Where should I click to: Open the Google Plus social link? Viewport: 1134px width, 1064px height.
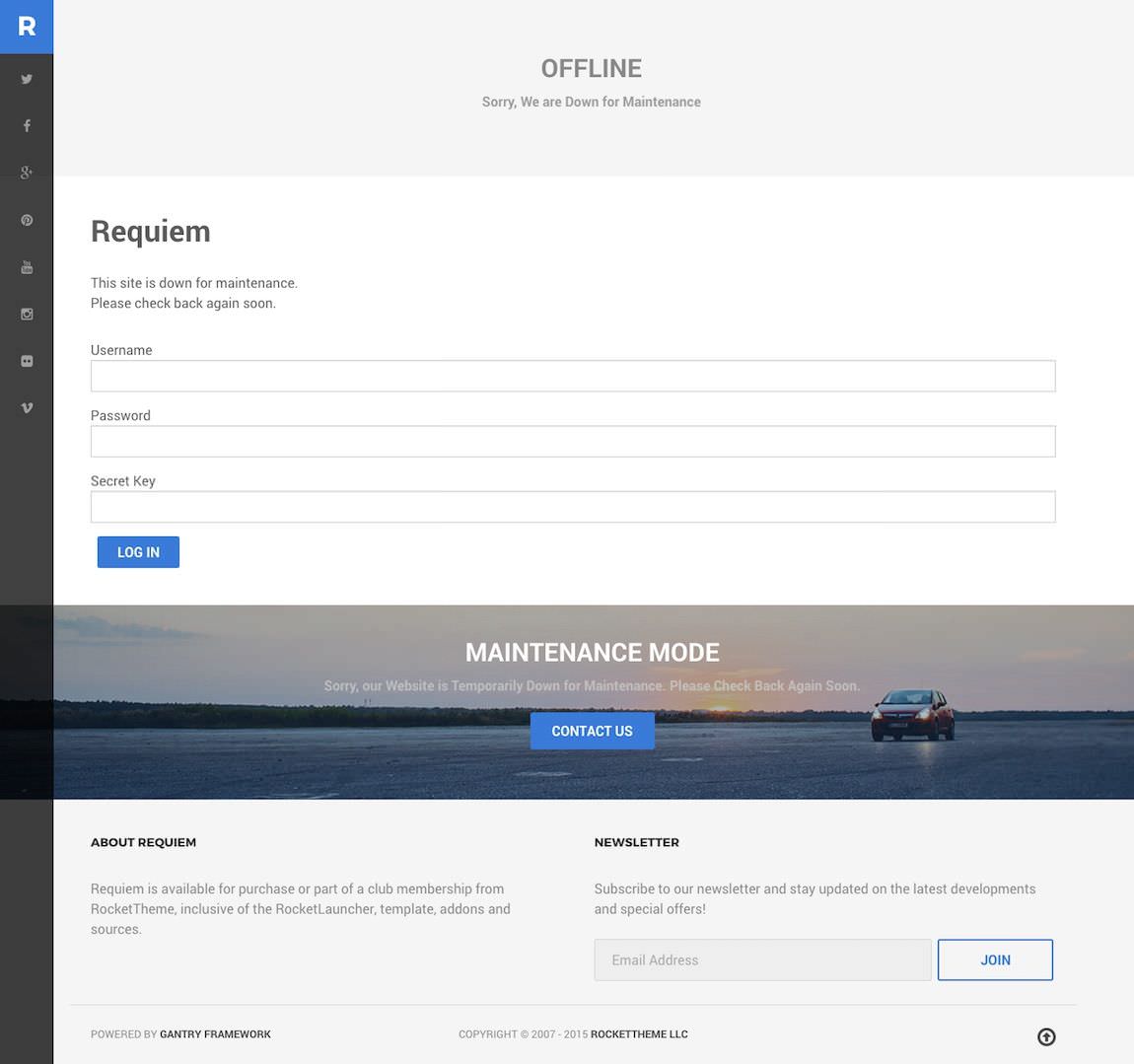pyautogui.click(x=27, y=173)
